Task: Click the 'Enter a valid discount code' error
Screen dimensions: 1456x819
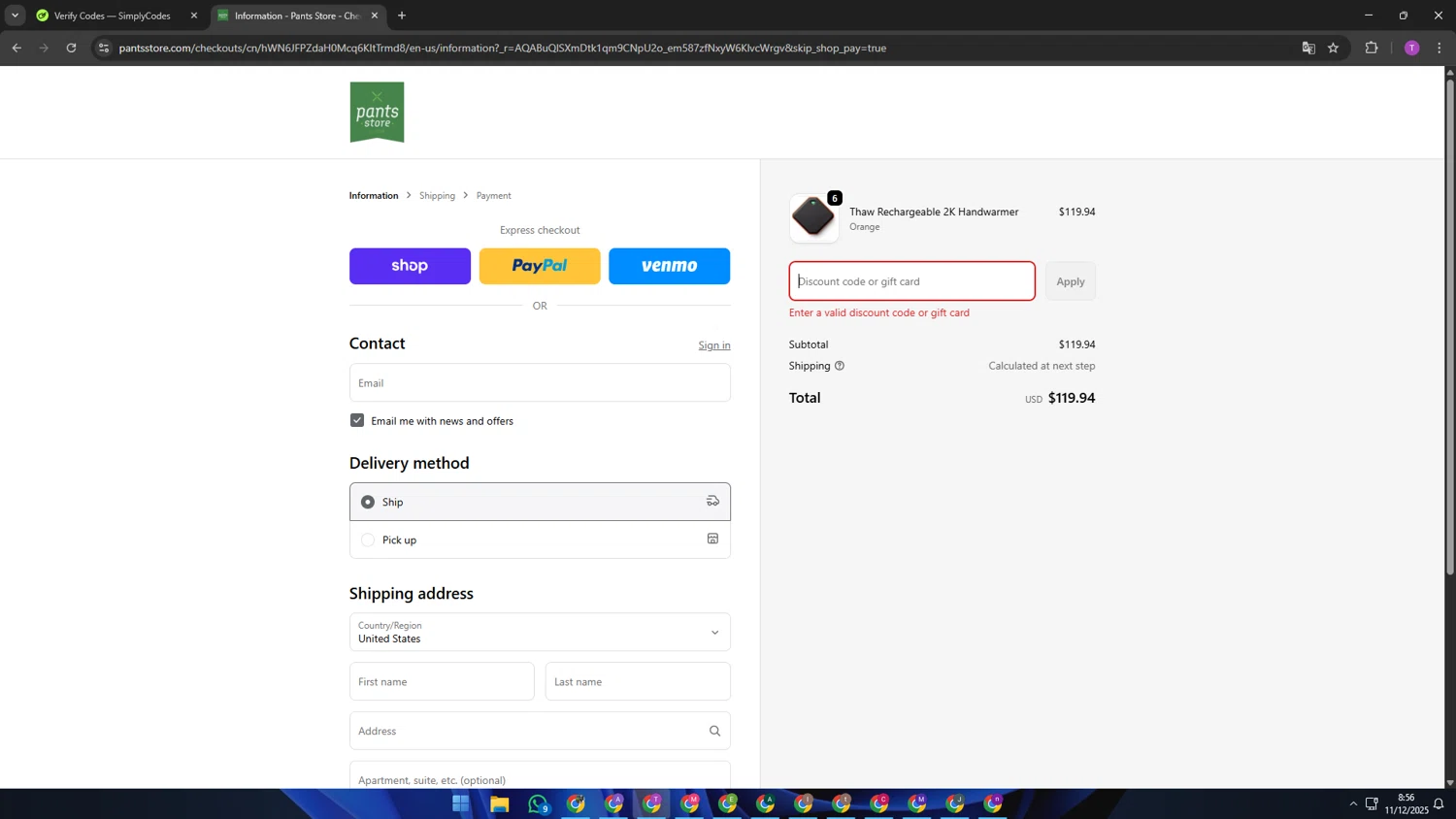Action: click(879, 312)
